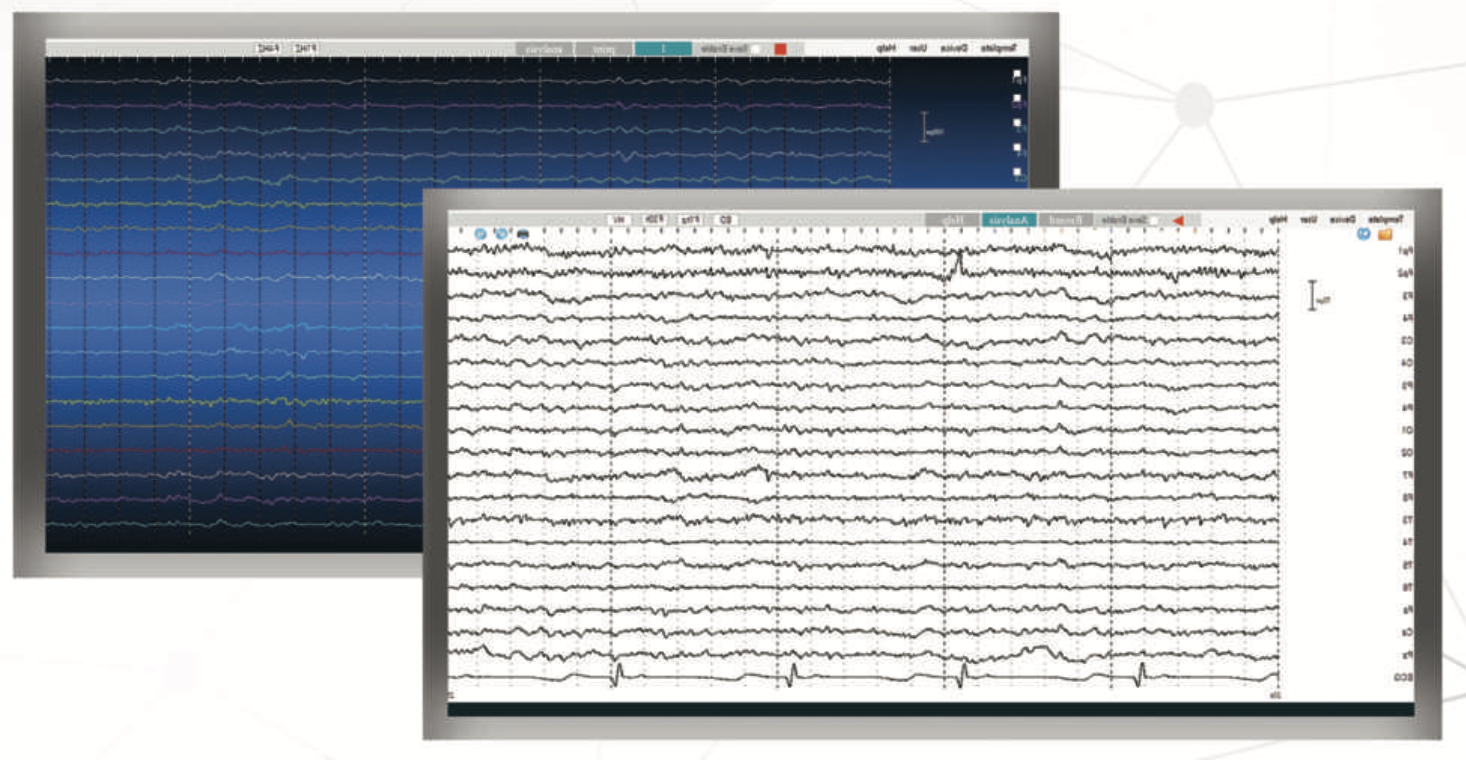
Task: Toggle Save Enable checkbox in the blue window
Action: point(755,48)
